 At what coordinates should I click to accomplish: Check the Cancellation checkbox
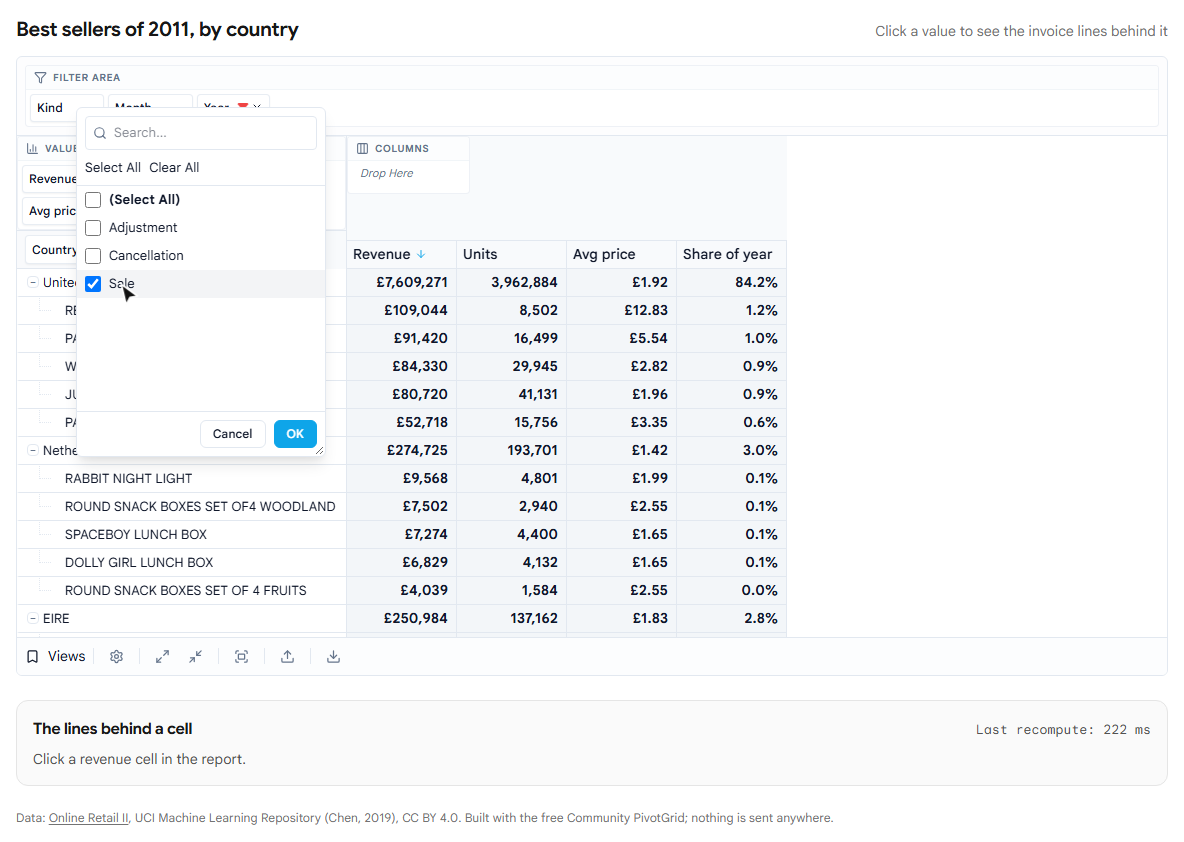click(x=93, y=255)
